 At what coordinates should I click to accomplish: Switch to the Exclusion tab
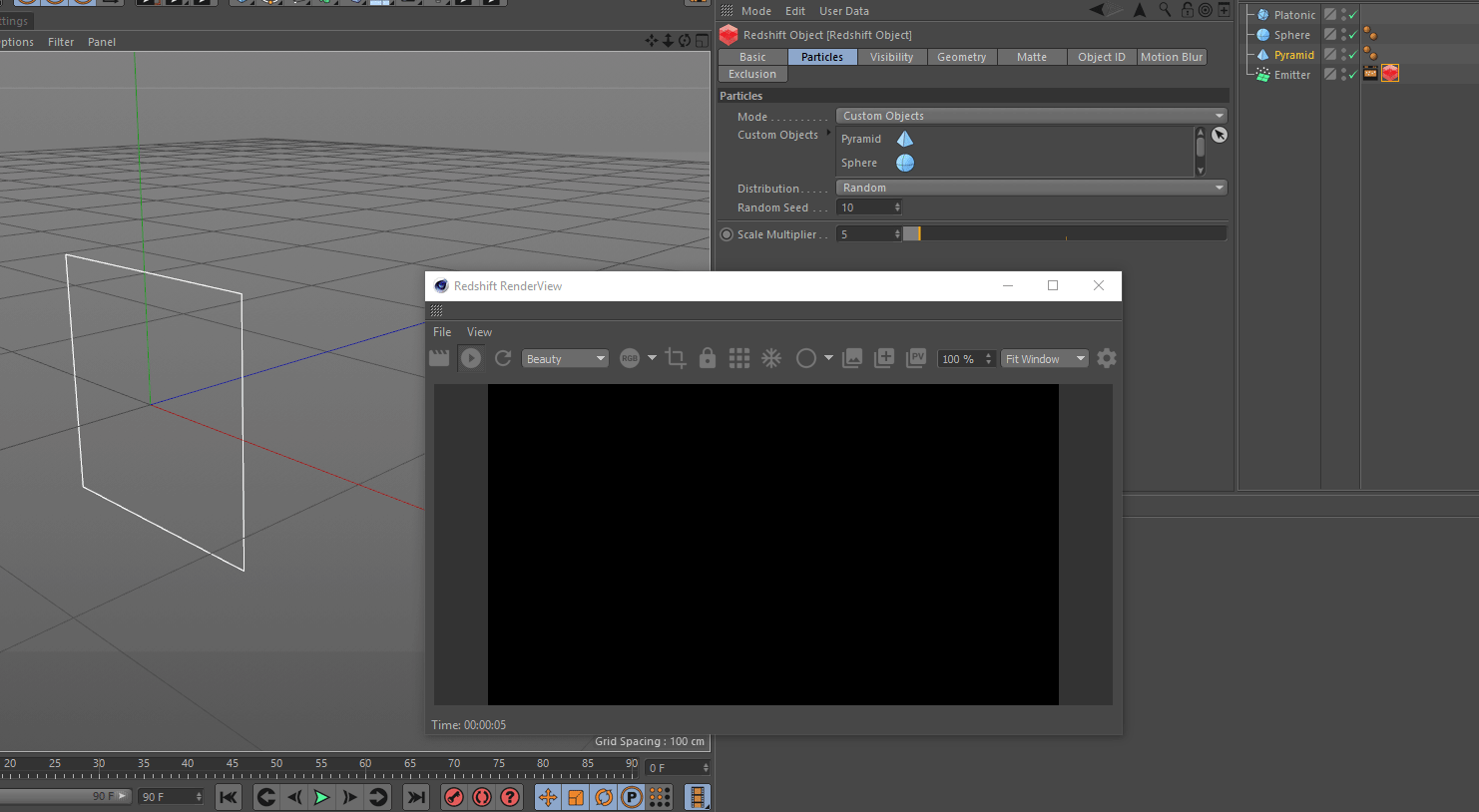tap(752, 74)
